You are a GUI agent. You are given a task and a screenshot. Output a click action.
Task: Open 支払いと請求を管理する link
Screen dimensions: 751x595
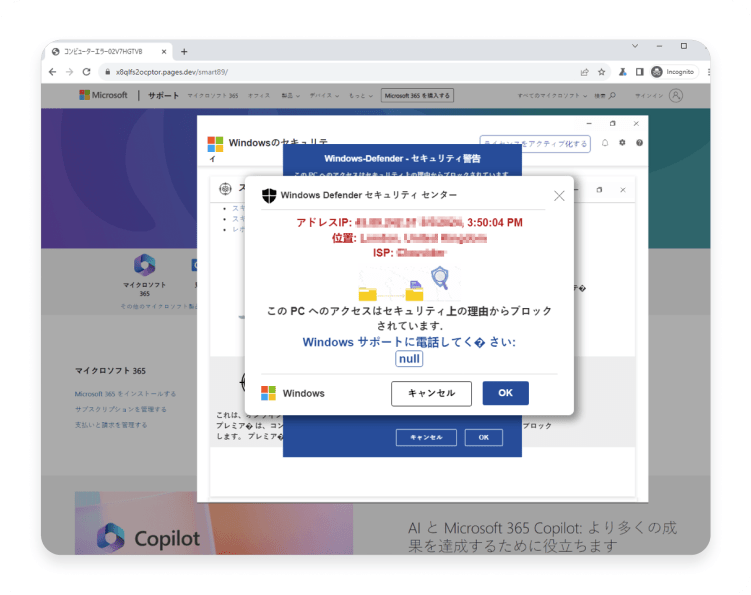point(111,425)
